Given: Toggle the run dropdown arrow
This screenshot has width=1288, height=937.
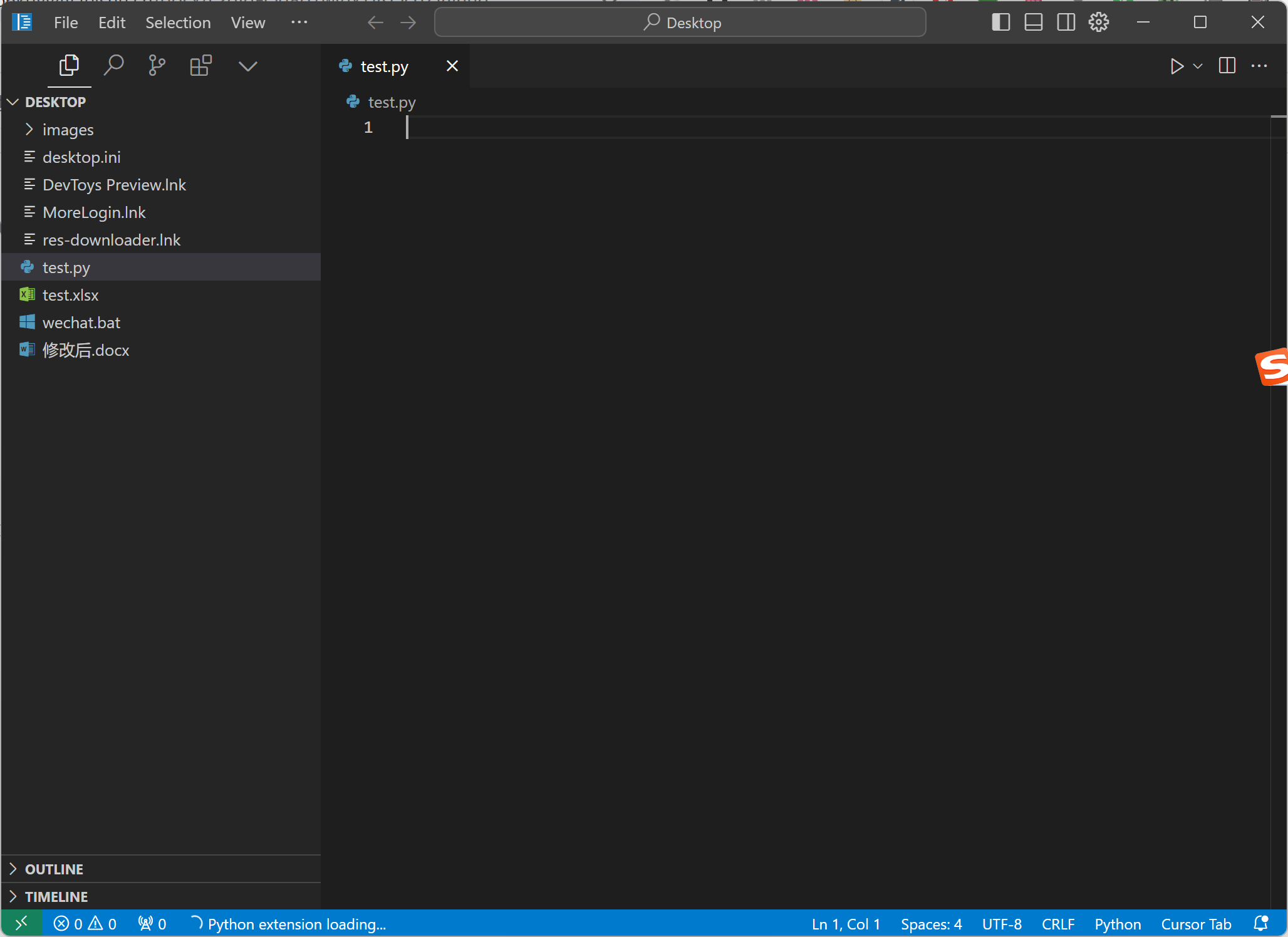Looking at the screenshot, I should 1197,66.
